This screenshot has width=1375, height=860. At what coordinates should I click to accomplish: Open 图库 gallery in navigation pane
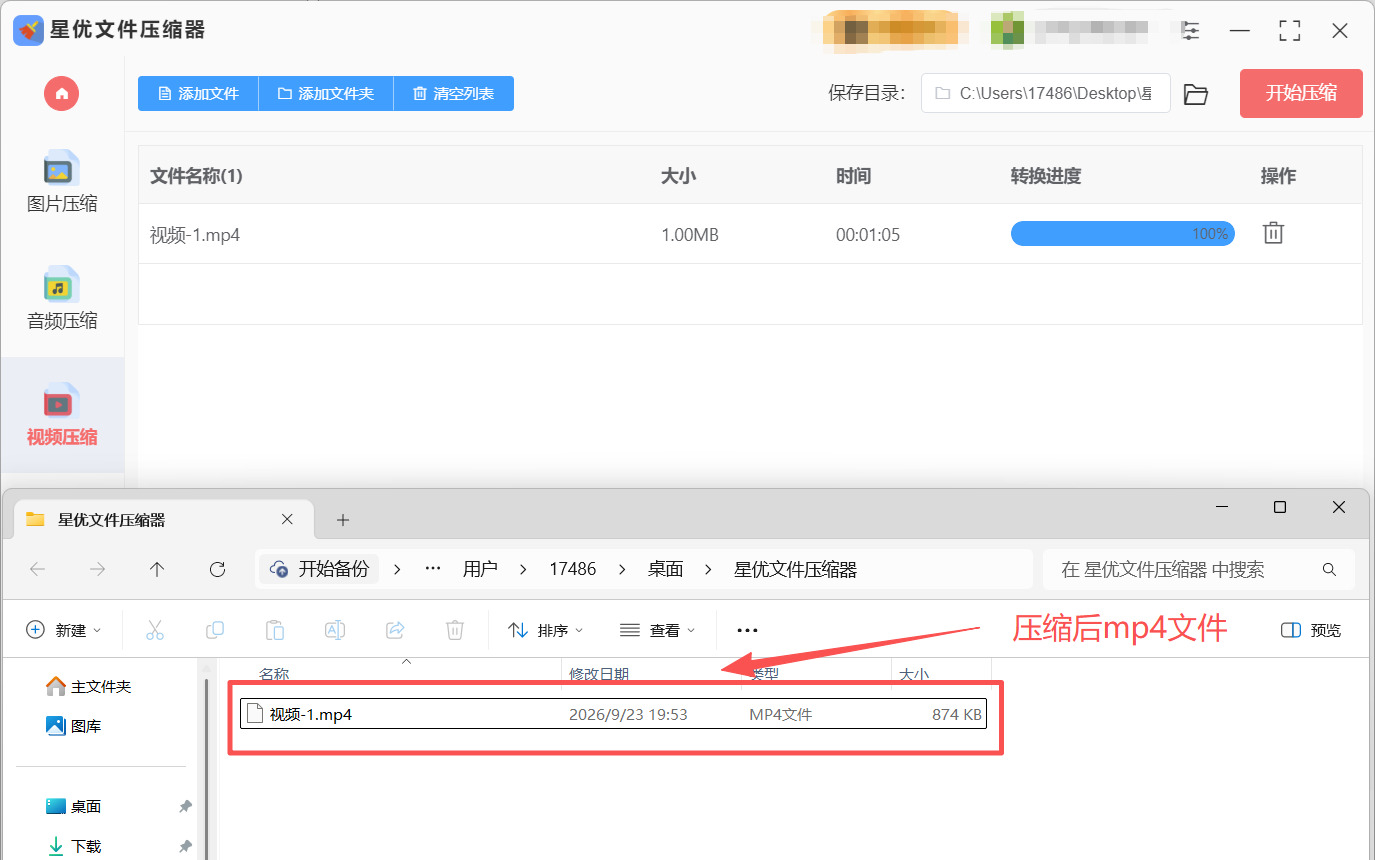point(74,726)
